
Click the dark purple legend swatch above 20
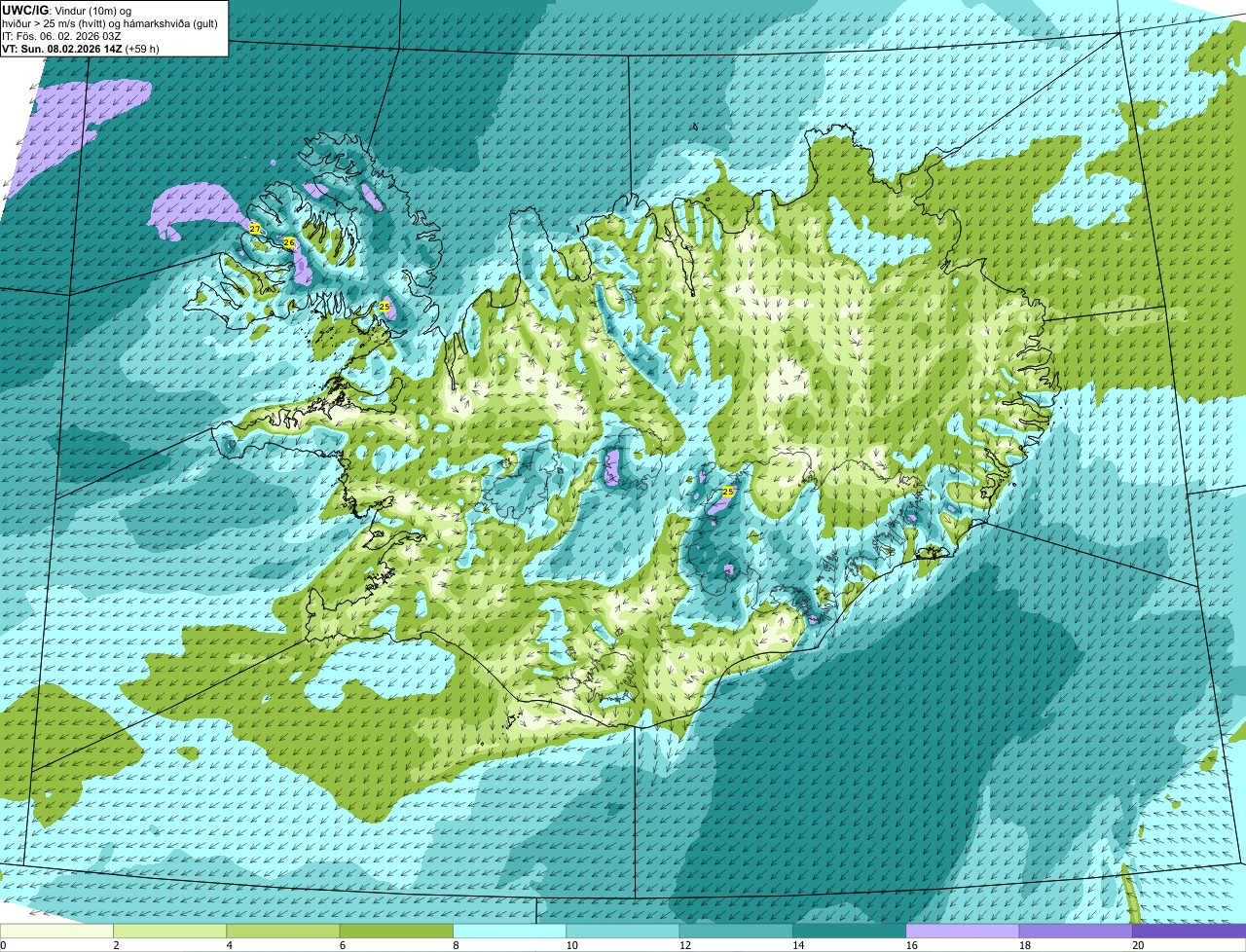[1189, 931]
